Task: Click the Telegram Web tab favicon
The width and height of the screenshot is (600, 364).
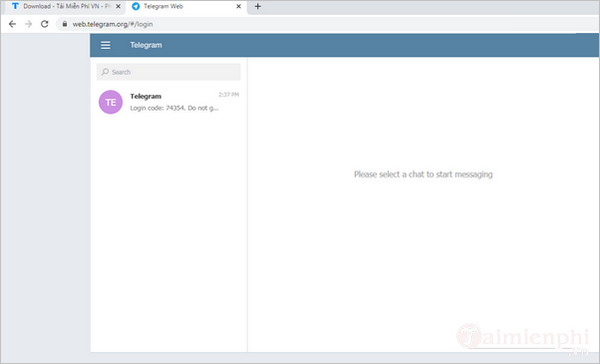Action: pyautogui.click(x=136, y=7)
